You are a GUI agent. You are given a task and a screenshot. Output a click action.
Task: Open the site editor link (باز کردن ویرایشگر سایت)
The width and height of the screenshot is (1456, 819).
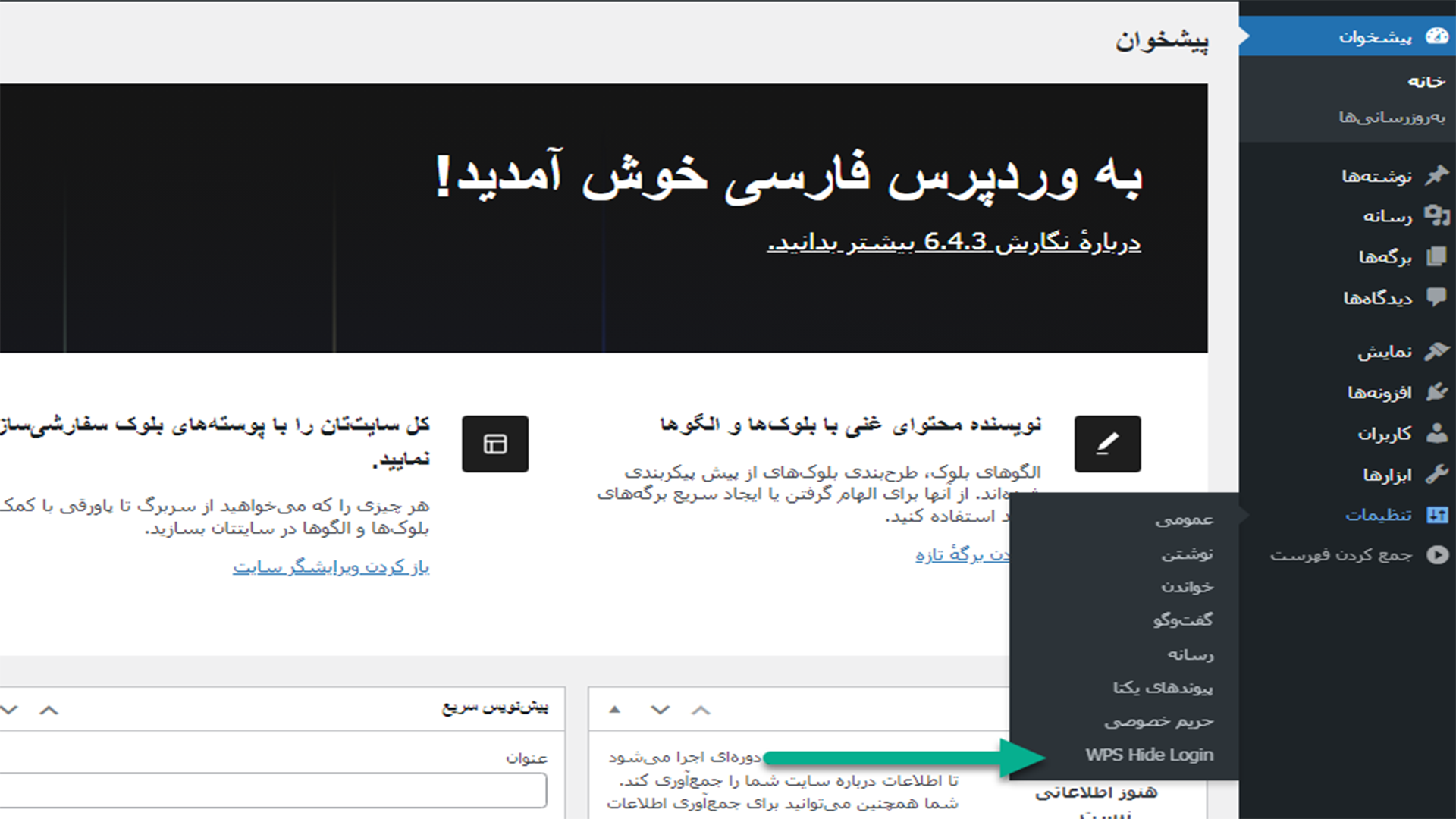point(331,566)
